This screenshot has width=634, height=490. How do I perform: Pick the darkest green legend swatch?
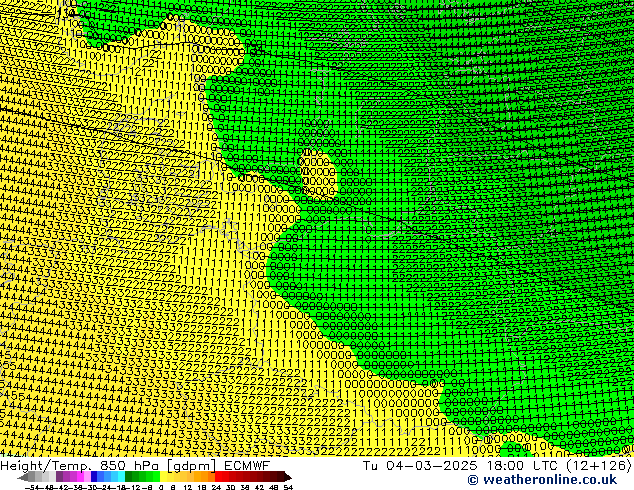[129, 477]
